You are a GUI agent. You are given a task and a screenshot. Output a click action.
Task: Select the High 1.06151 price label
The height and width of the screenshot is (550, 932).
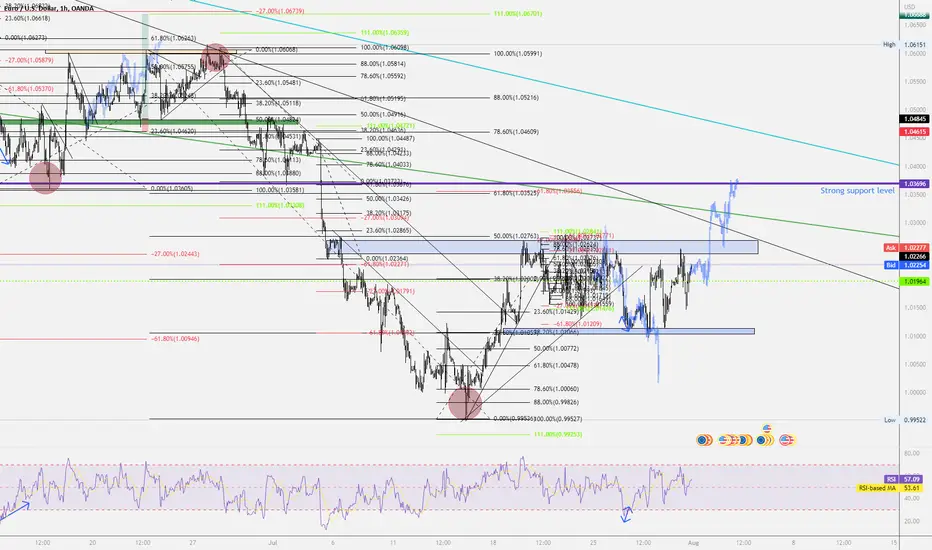click(x=904, y=45)
